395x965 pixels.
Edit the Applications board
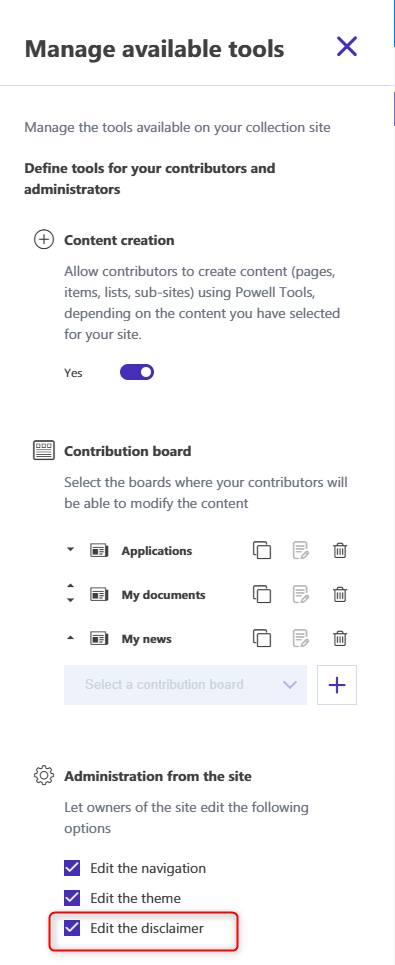(x=301, y=550)
